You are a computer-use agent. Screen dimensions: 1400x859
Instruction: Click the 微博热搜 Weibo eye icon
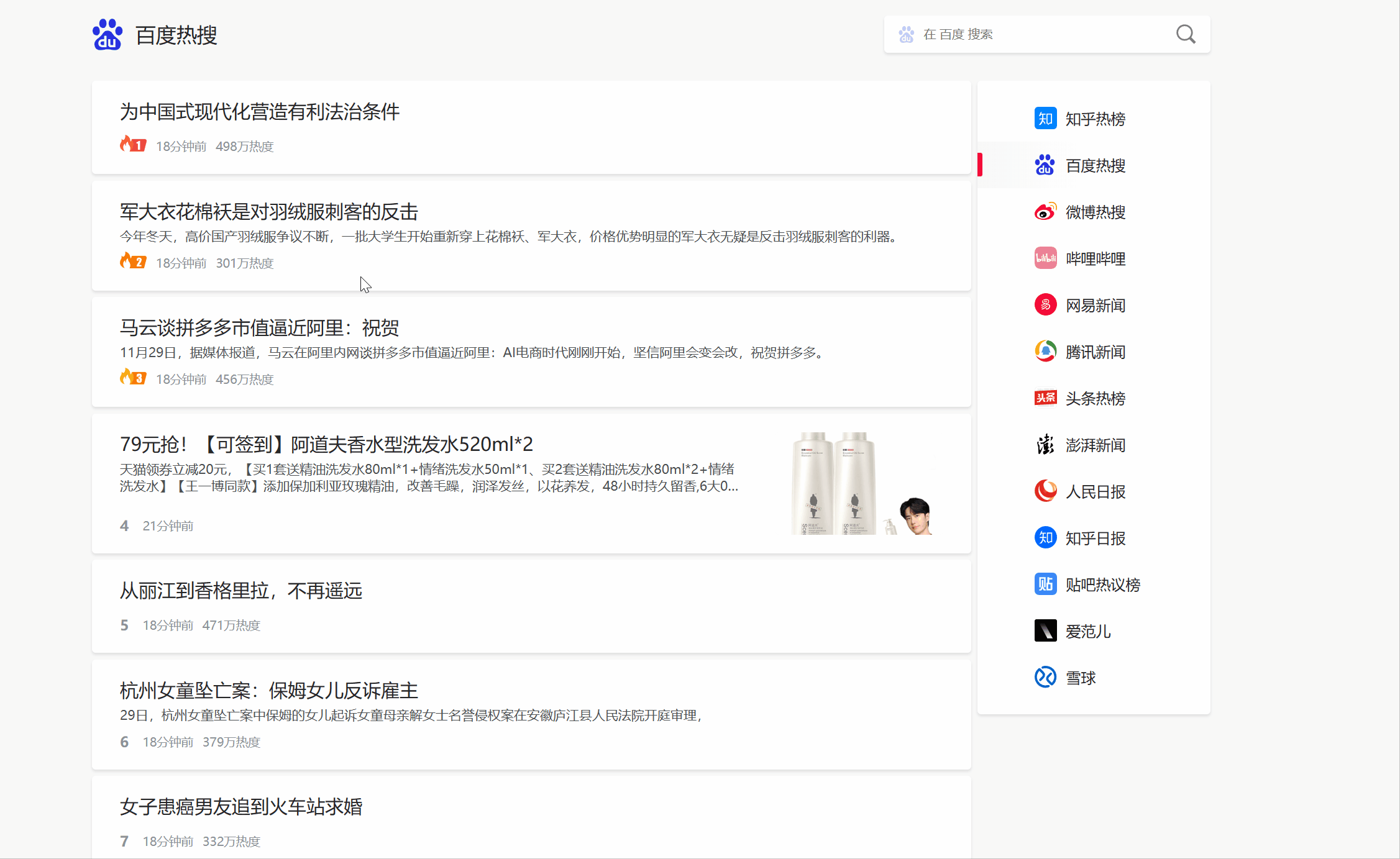tap(1045, 211)
